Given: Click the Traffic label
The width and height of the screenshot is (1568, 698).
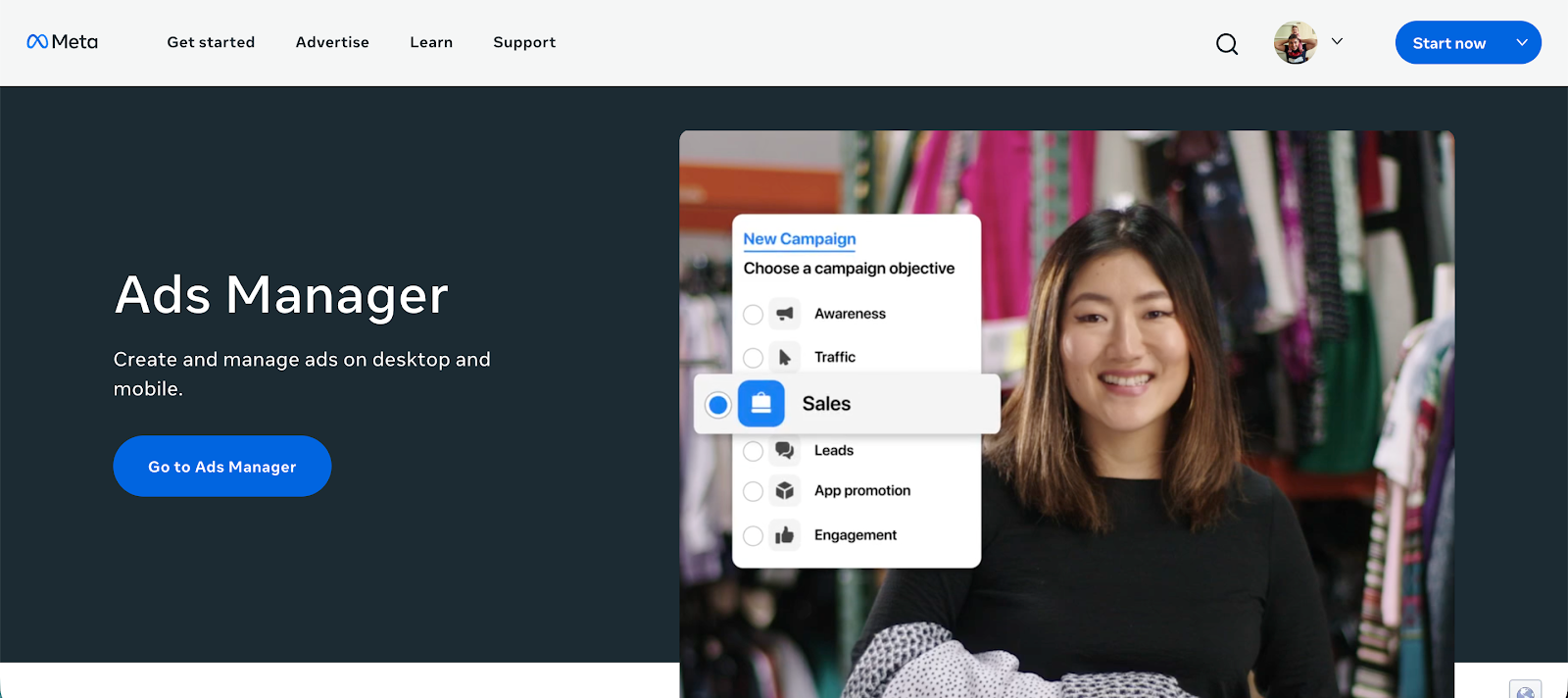Looking at the screenshot, I should coord(835,357).
